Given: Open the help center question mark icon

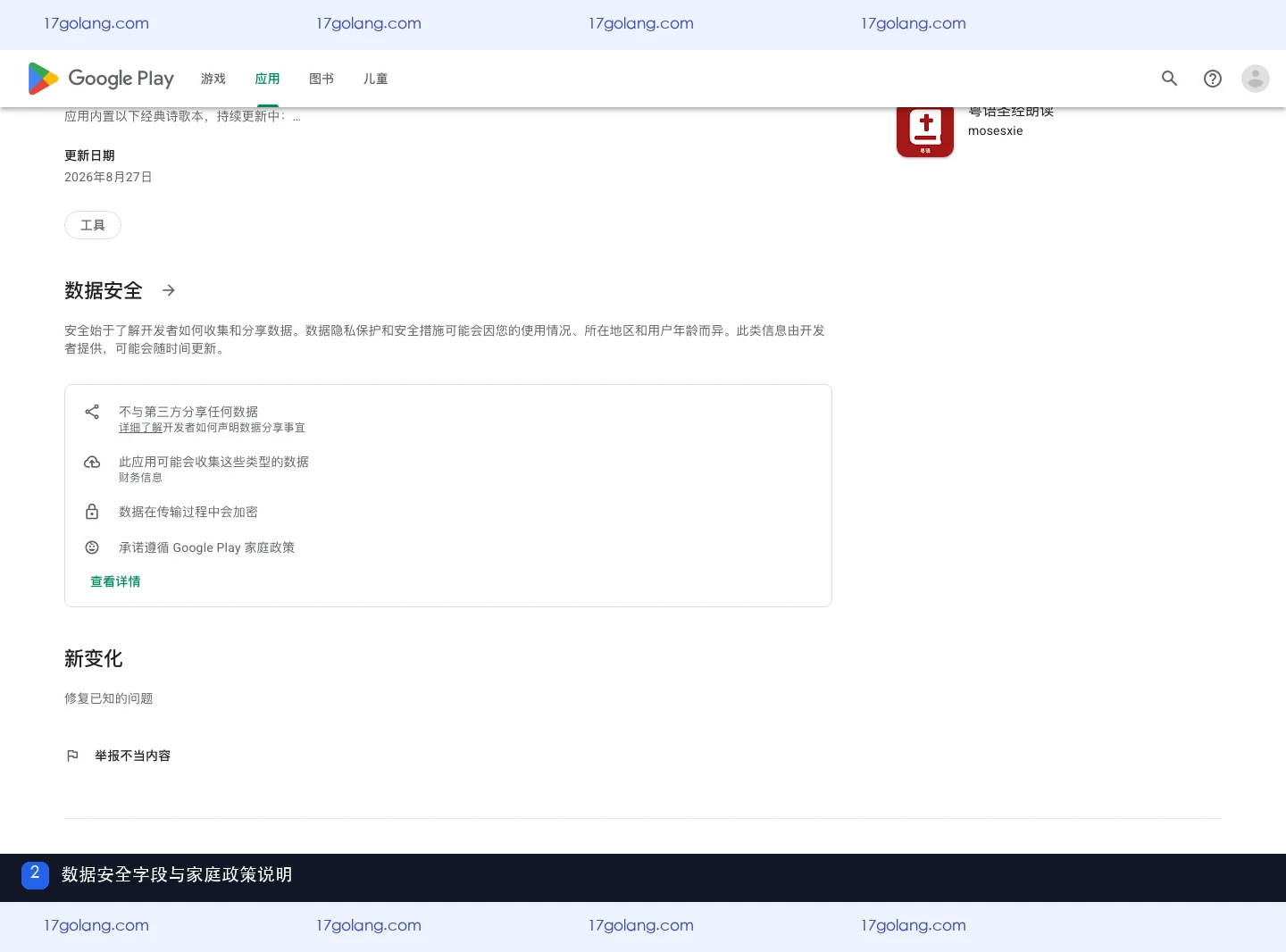Looking at the screenshot, I should pos(1213,79).
